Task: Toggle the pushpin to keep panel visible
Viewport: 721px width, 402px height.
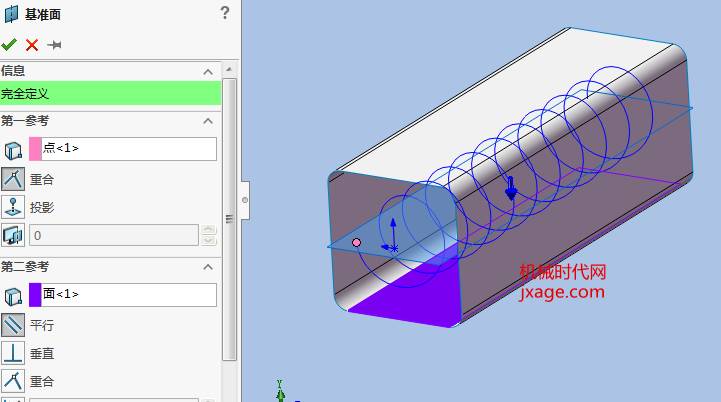Action: tap(54, 45)
